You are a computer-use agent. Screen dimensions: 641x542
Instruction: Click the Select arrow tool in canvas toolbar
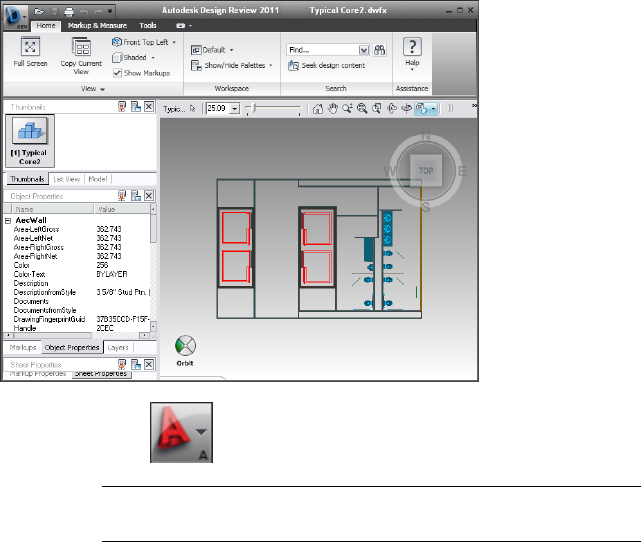[x=193, y=109]
